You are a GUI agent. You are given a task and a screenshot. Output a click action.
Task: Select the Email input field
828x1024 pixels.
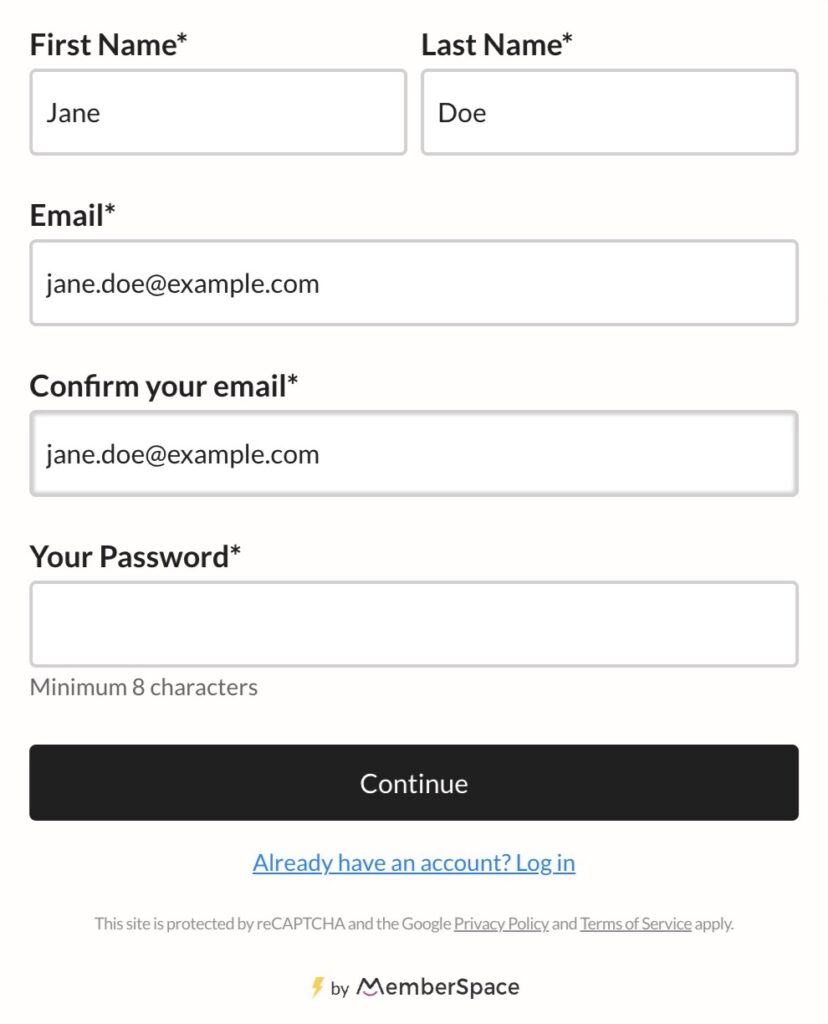click(x=414, y=283)
